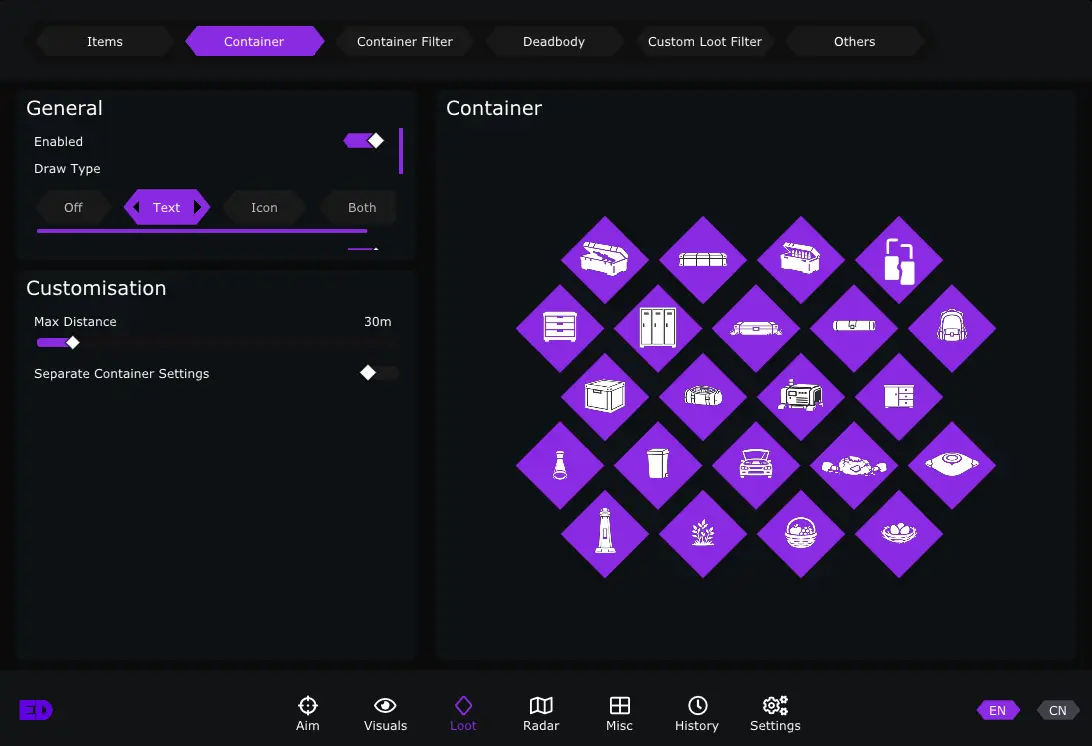Select the backpack container icon
This screenshot has height=746, width=1092.
951,328
